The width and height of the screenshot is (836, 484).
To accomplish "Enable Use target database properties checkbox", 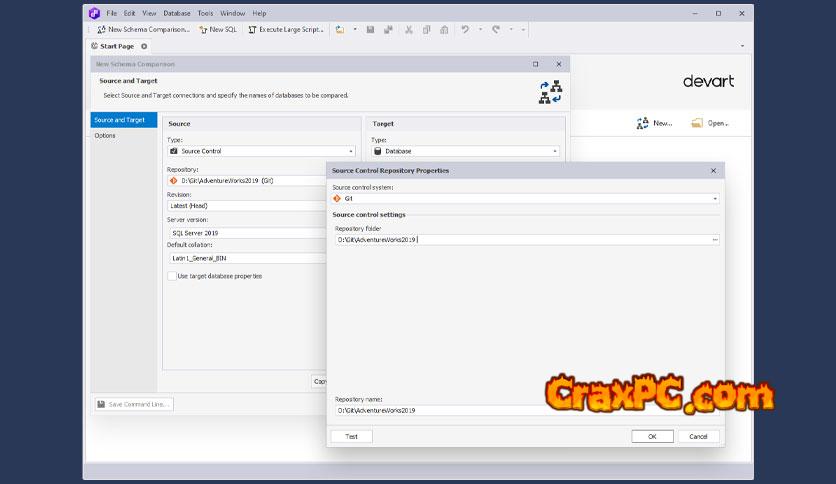I will [172, 276].
